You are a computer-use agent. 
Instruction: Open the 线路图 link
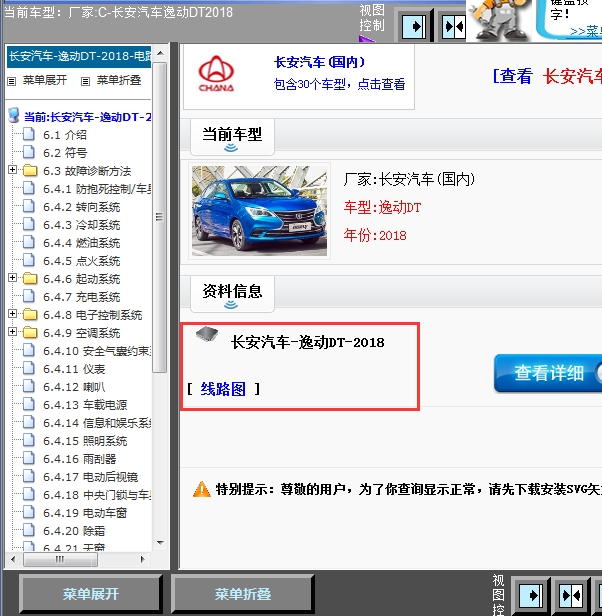tap(223, 389)
